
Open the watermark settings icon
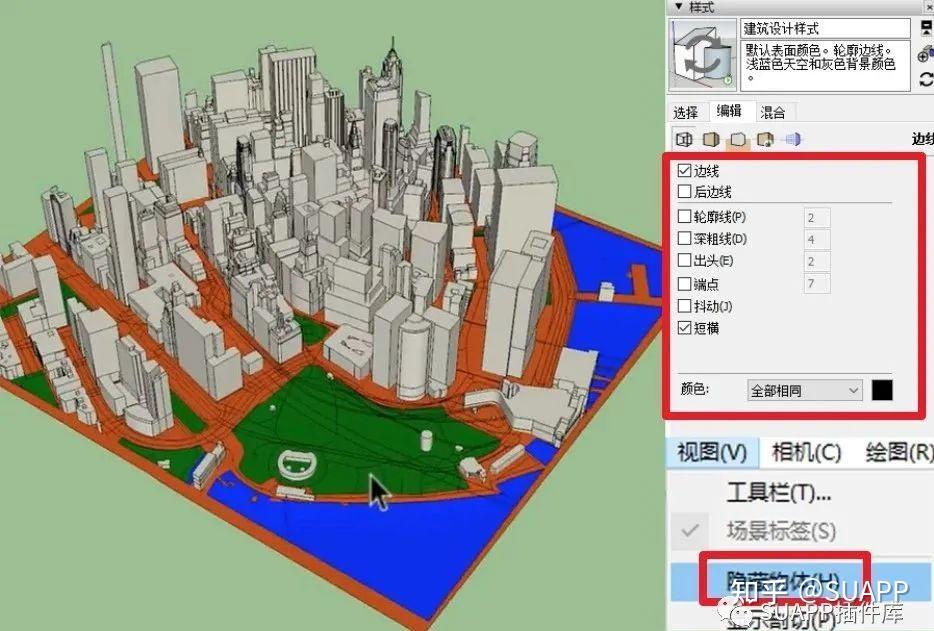point(763,140)
